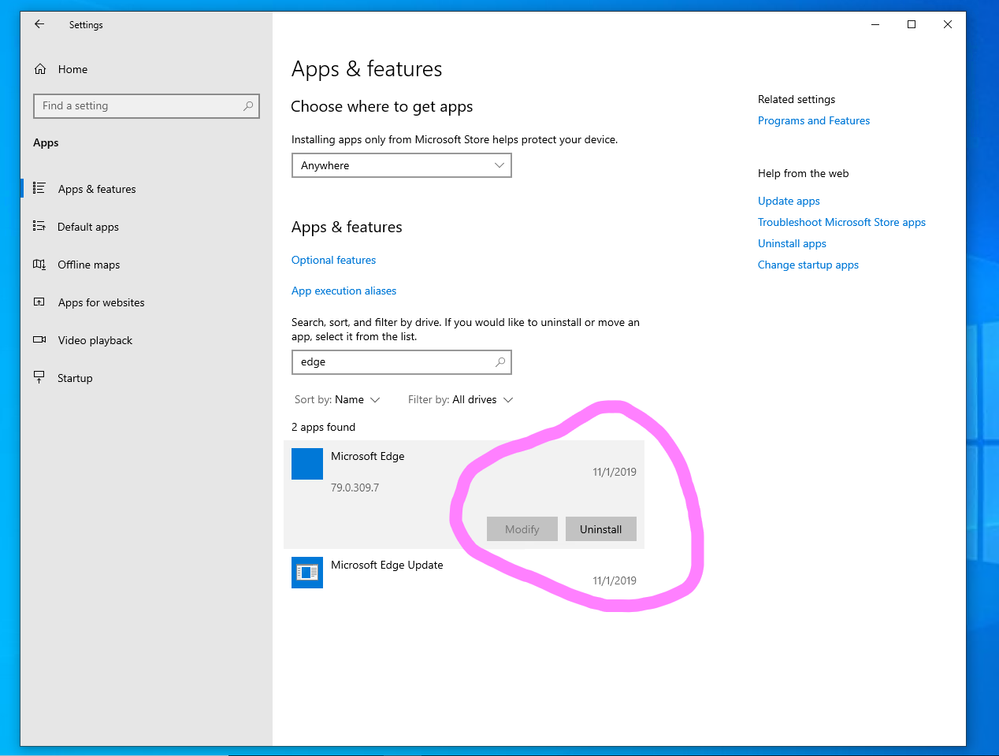Open Troubleshoot Microsoft Store apps link

tap(842, 222)
